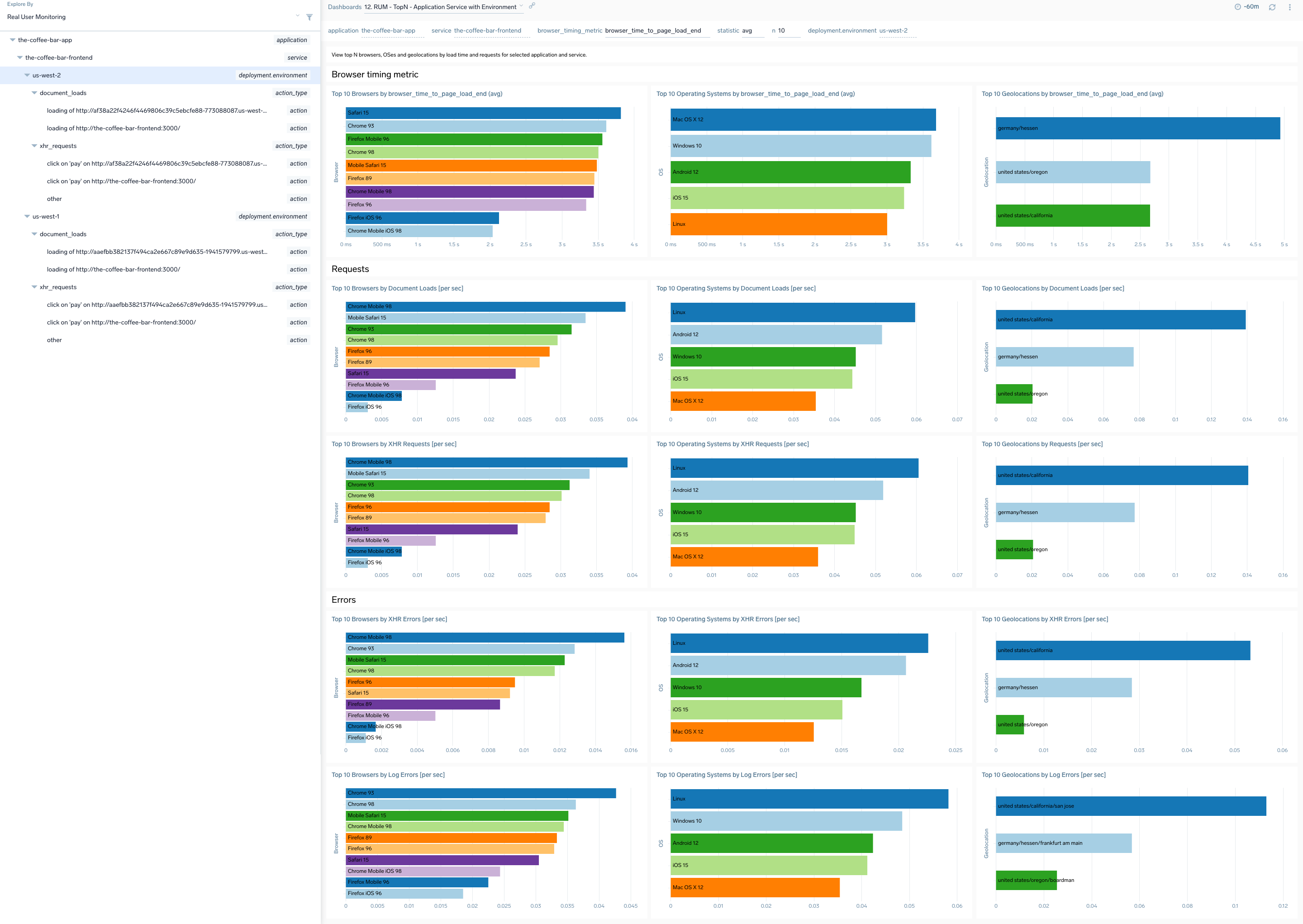Collapse xhr_requests under us-west-1
Screen dimensions: 1303x924
[x=34, y=287]
